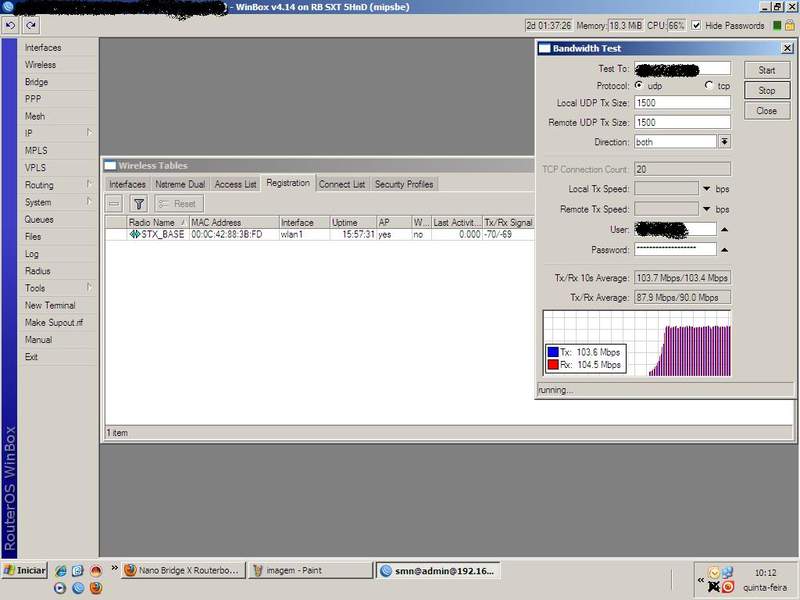Click the padlock icon in top-right corner
800x600 pixels.
coord(790,25)
